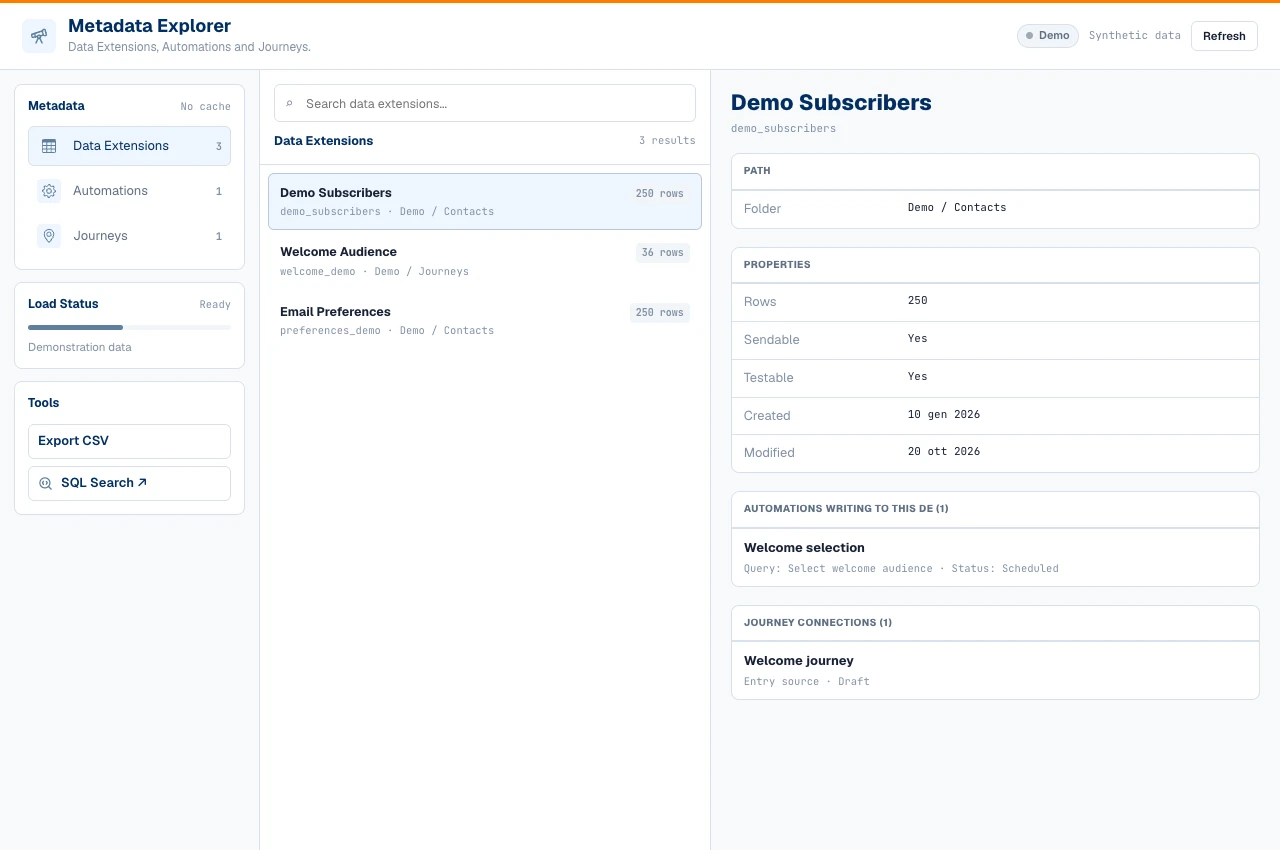Switch to the Automations section

(129, 191)
